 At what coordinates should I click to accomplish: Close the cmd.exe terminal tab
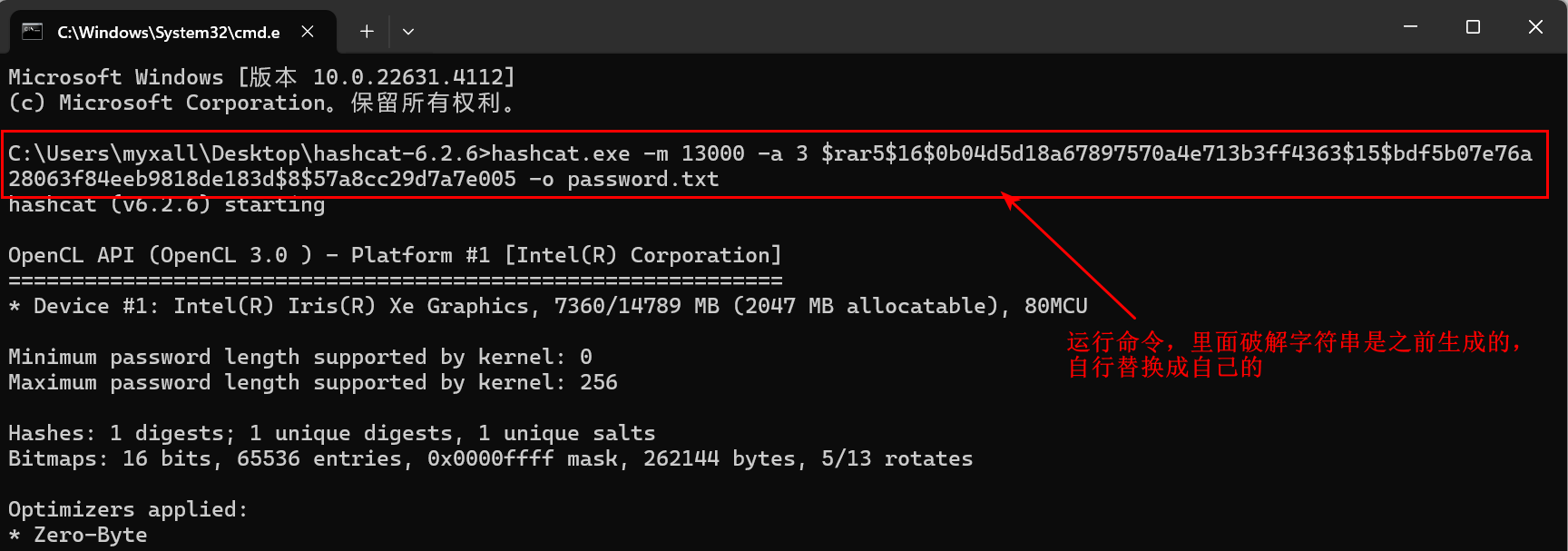click(308, 32)
